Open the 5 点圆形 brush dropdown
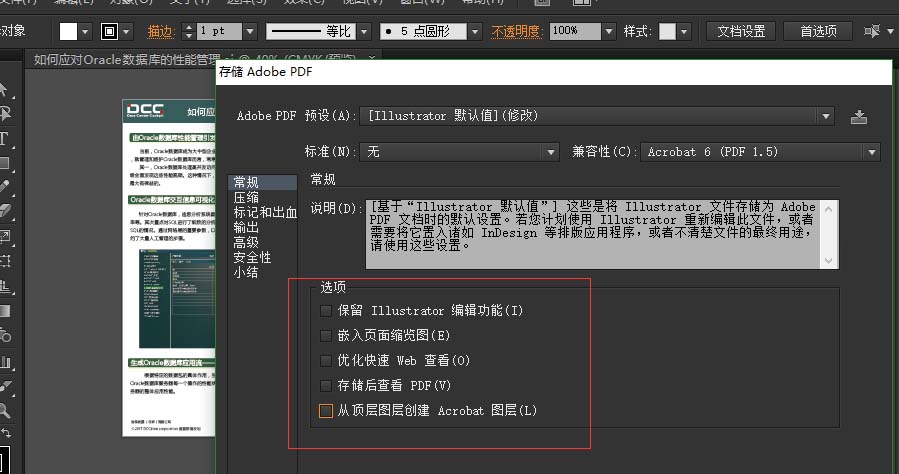The height and width of the screenshot is (474, 899). pyautogui.click(x=474, y=32)
